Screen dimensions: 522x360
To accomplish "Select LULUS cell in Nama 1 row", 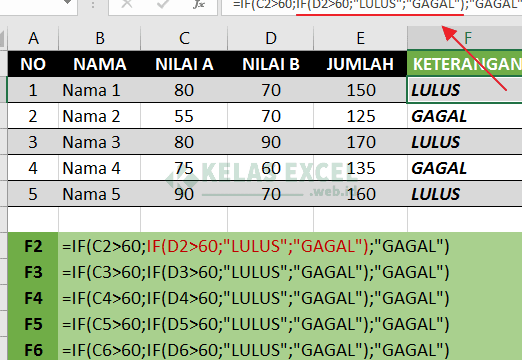I will click(465, 90).
